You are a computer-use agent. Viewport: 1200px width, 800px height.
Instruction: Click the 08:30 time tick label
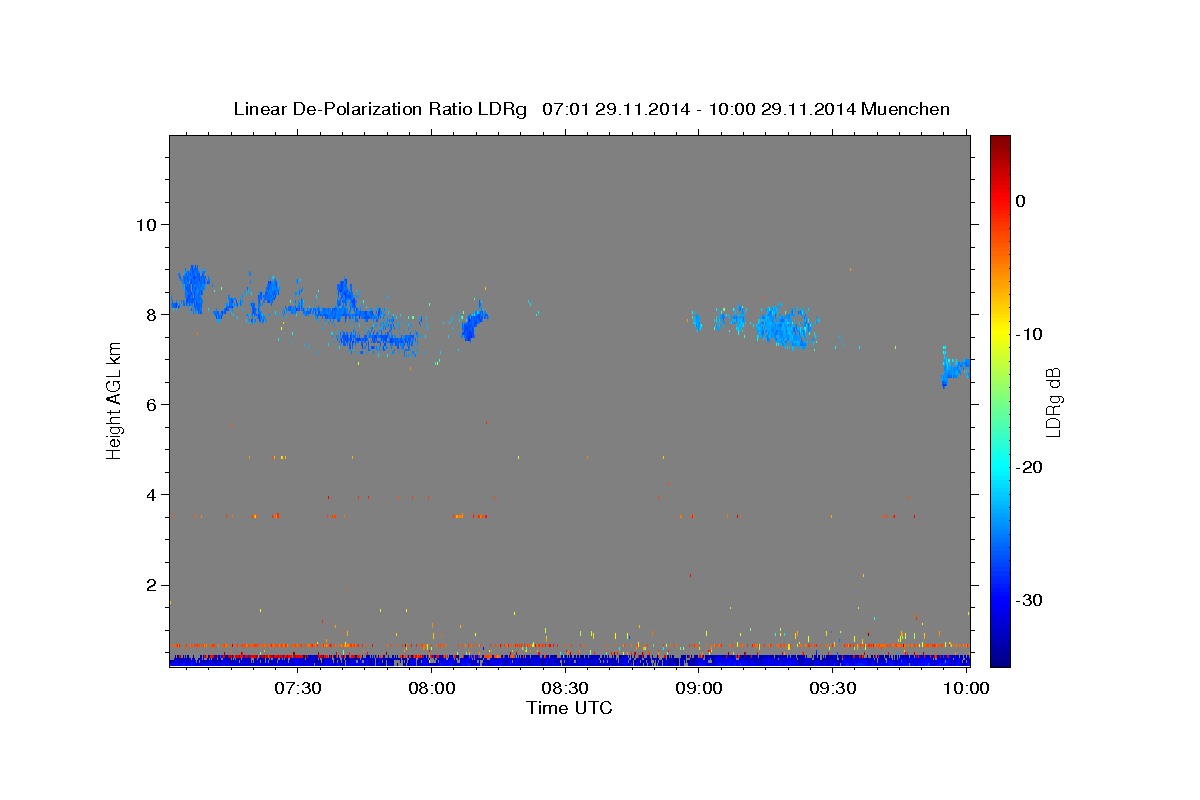pos(565,688)
